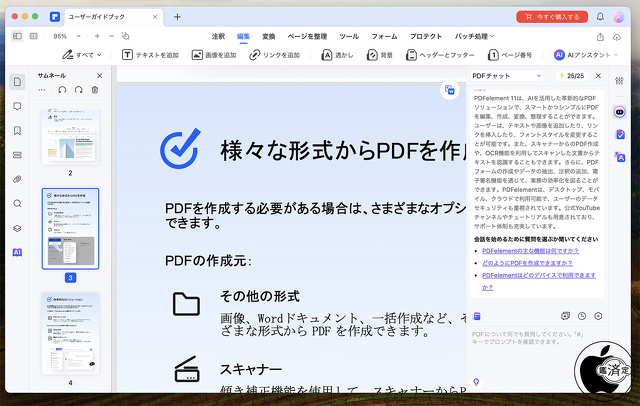Screen dimensions: 640x406
Task: Open the attachments paperclip icon in sidebar
Action: tap(17, 179)
